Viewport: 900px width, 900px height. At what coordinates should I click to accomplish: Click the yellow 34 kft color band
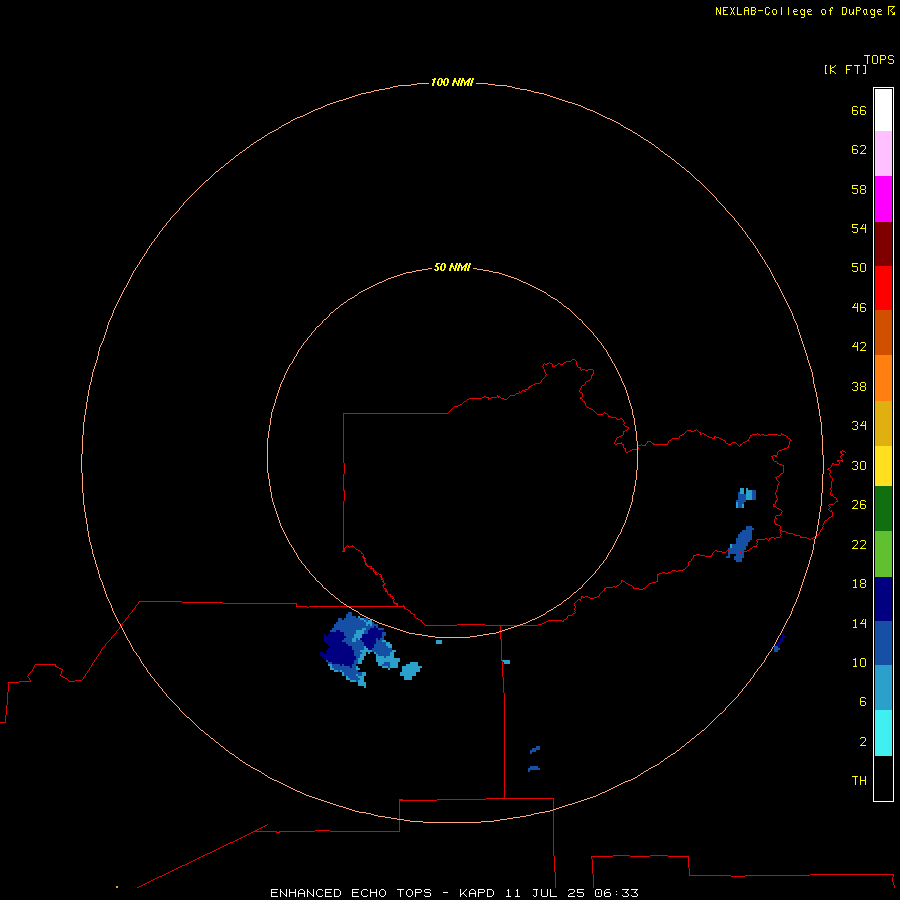tap(883, 466)
